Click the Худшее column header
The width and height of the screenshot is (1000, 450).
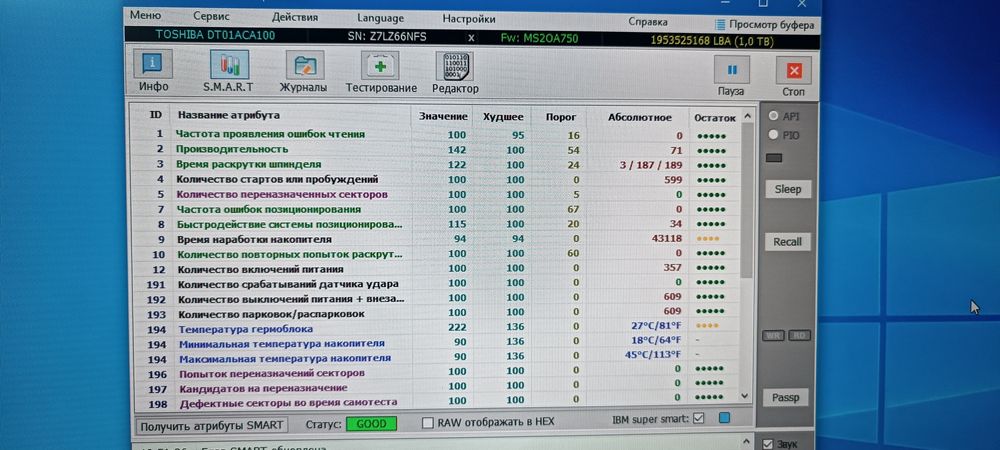[503, 117]
